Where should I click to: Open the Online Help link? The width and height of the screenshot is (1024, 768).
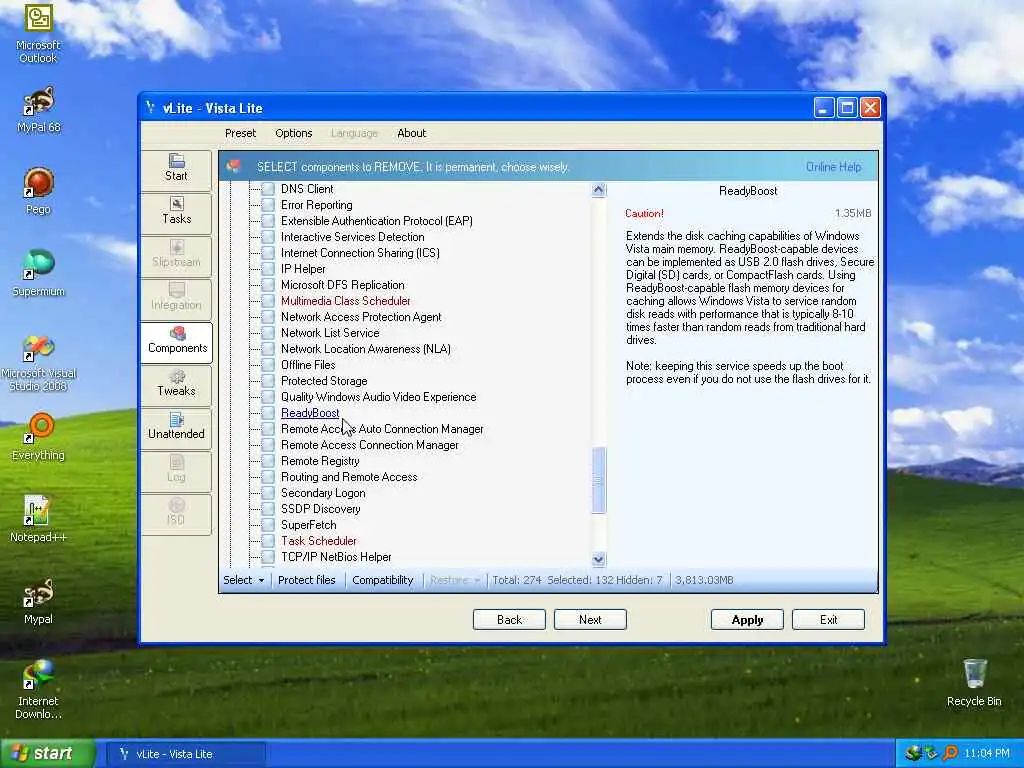(833, 167)
